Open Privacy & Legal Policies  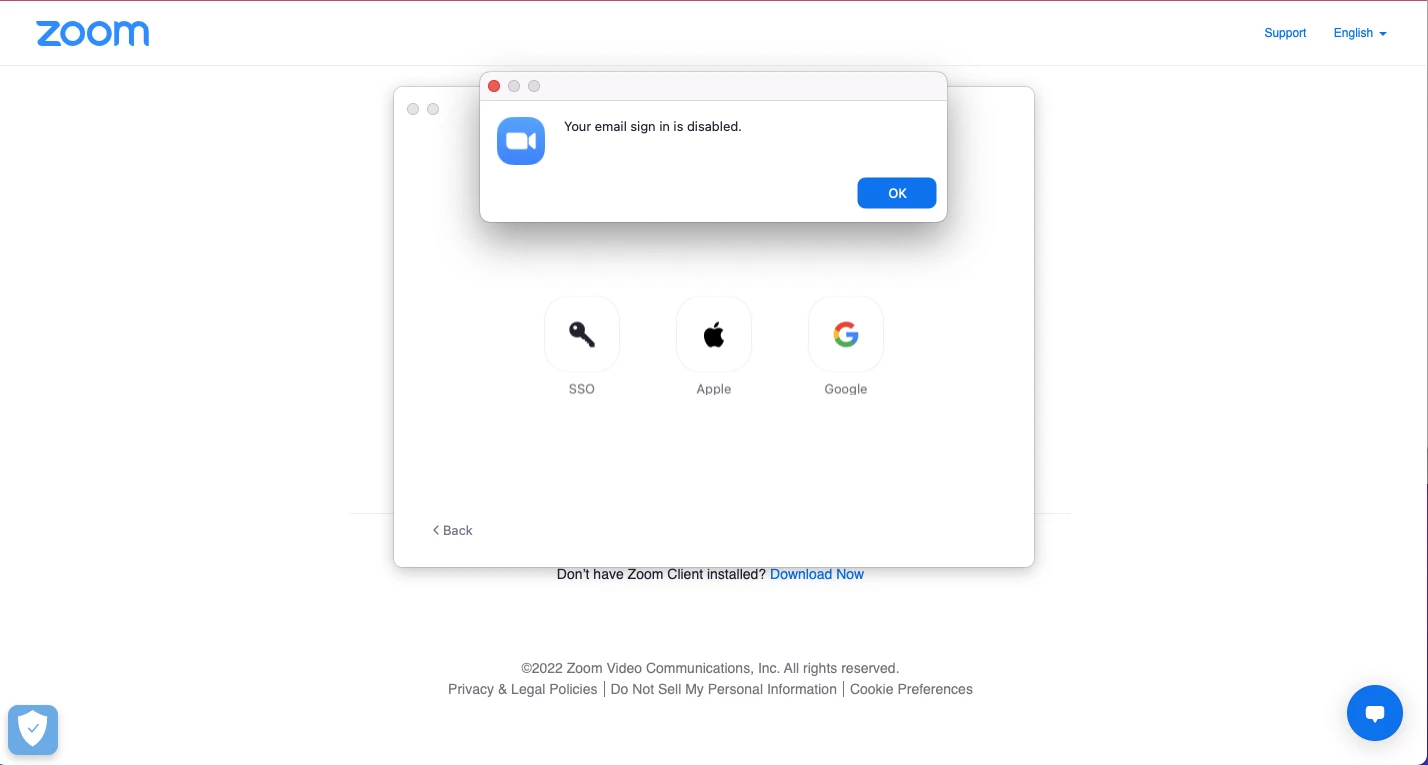tap(523, 689)
